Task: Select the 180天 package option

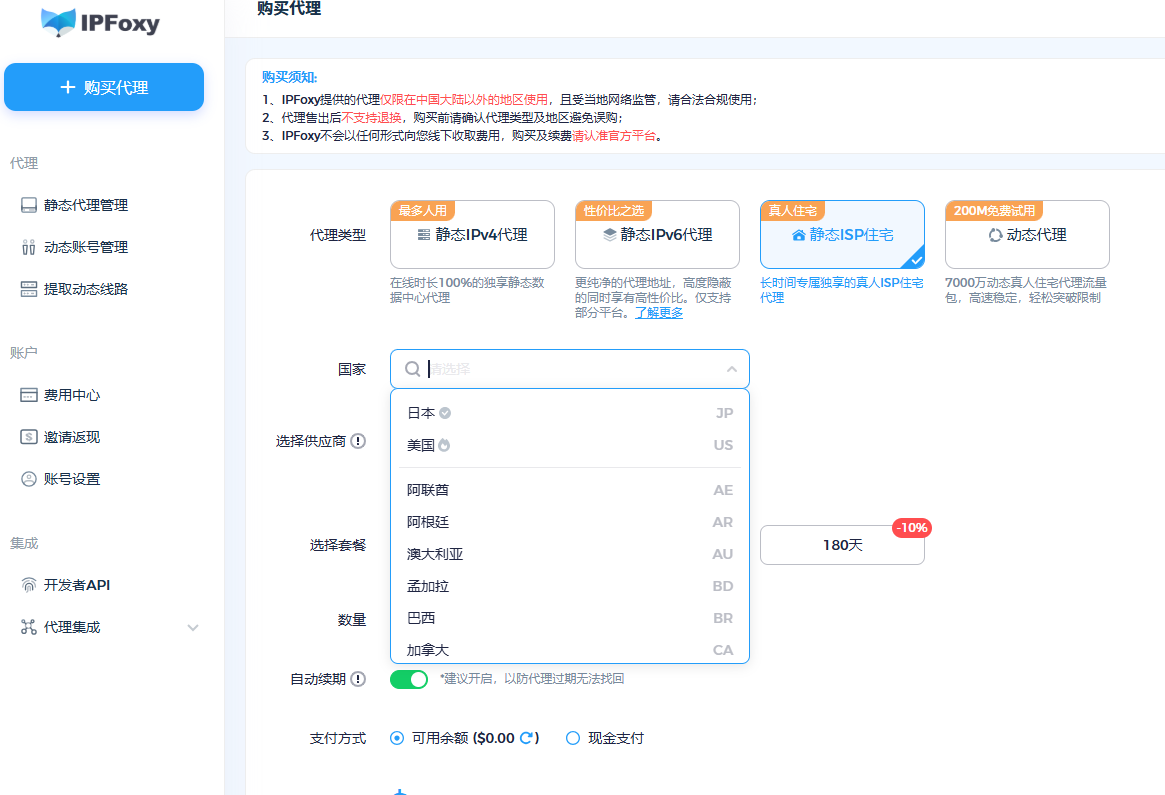Action: 842,546
